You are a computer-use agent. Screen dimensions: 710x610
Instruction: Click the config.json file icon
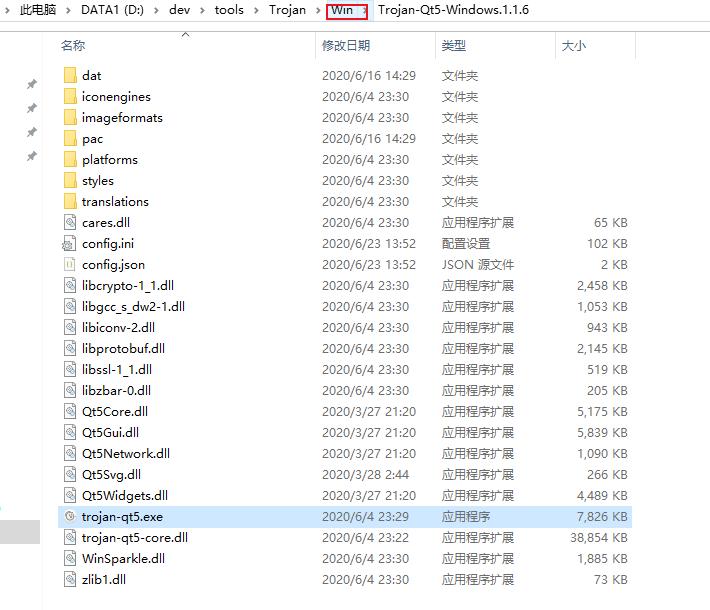(70, 264)
